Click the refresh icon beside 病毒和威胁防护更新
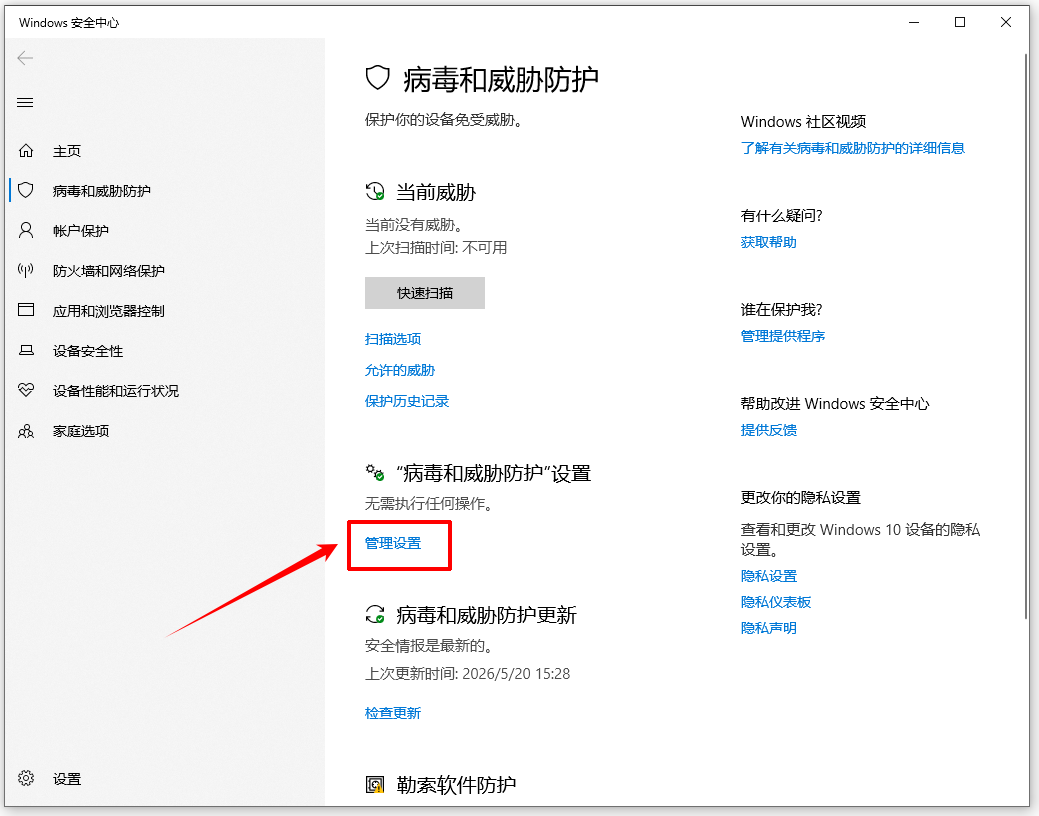The height and width of the screenshot is (816, 1039). click(375, 614)
